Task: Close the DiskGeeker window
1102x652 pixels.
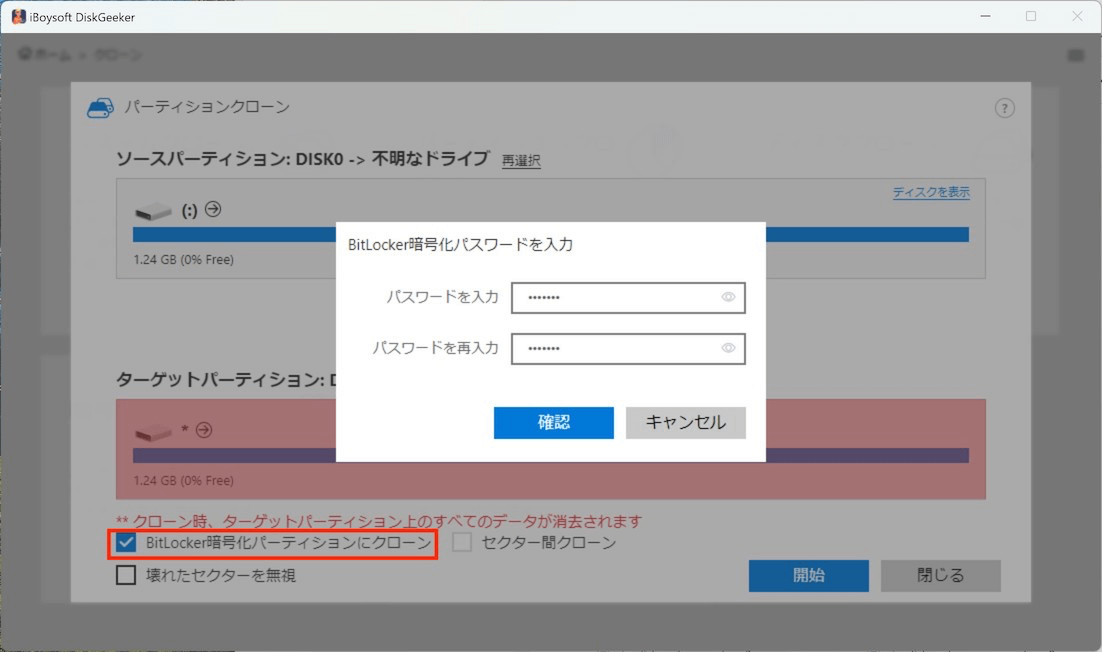Action: pyautogui.click(x=1077, y=16)
